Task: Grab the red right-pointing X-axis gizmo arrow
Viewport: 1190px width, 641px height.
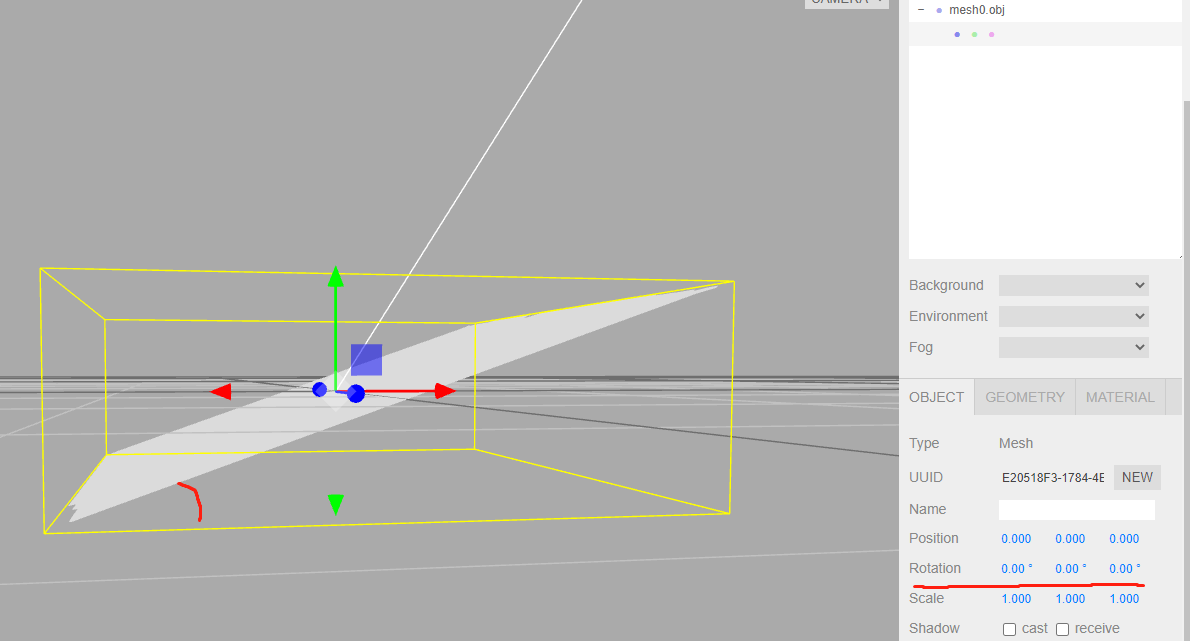Action: tap(445, 391)
